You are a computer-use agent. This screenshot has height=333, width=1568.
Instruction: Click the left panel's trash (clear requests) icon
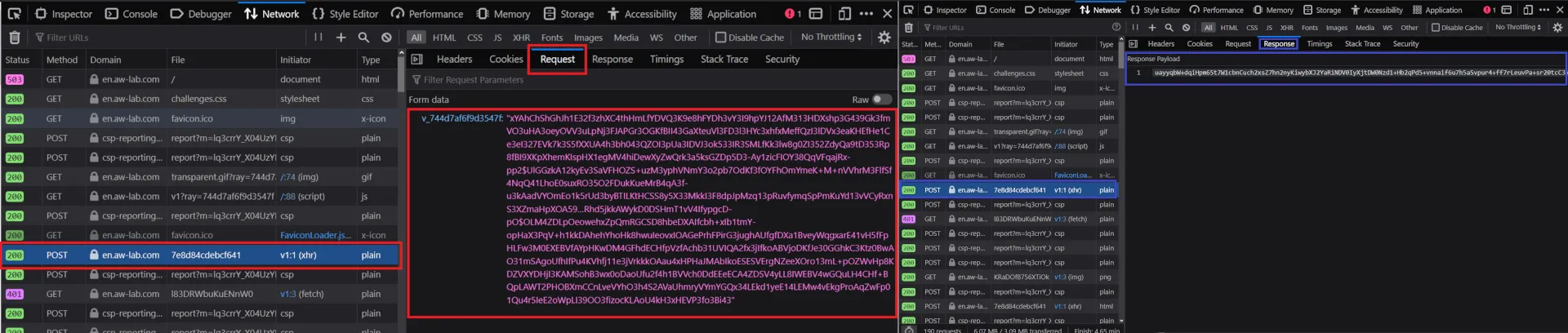15,38
